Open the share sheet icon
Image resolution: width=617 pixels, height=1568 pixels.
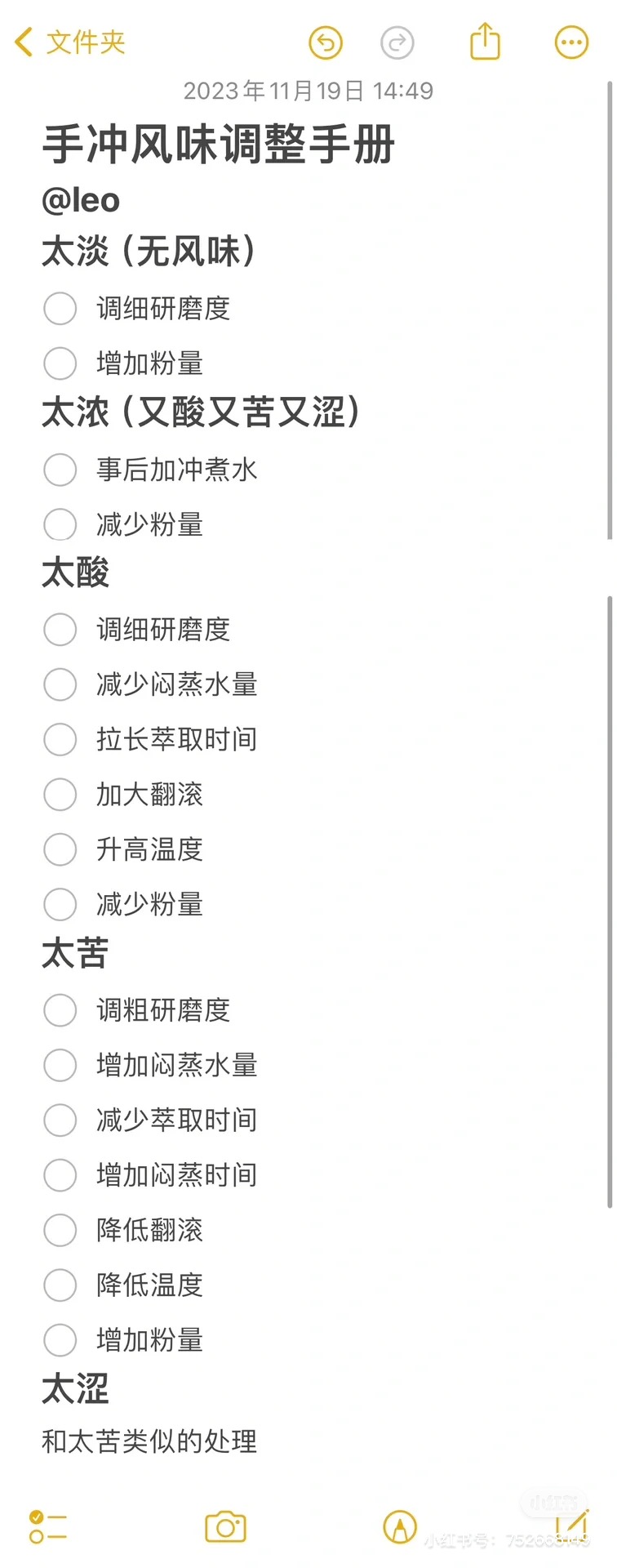coord(485,42)
